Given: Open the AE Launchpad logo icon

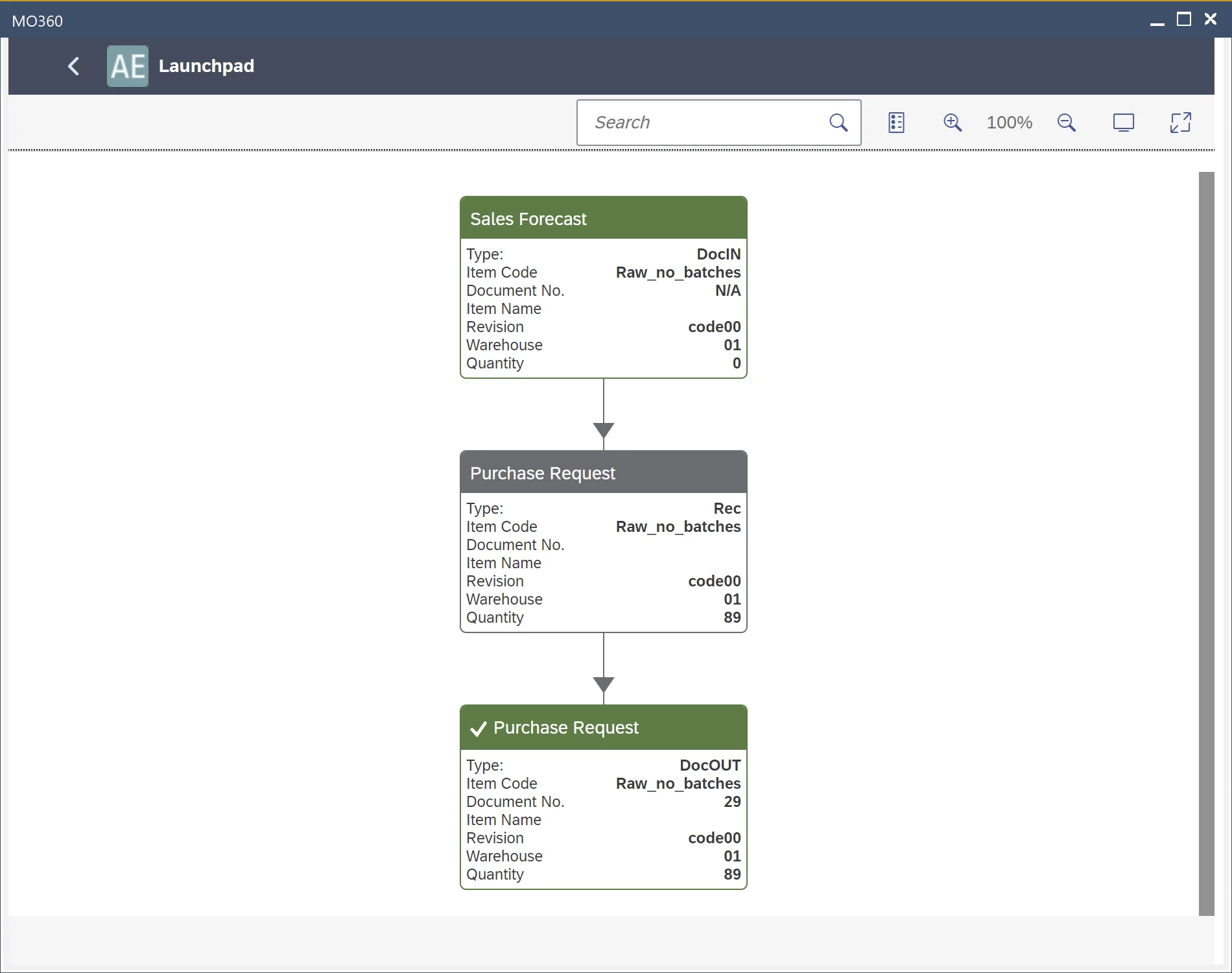Looking at the screenshot, I should point(127,66).
